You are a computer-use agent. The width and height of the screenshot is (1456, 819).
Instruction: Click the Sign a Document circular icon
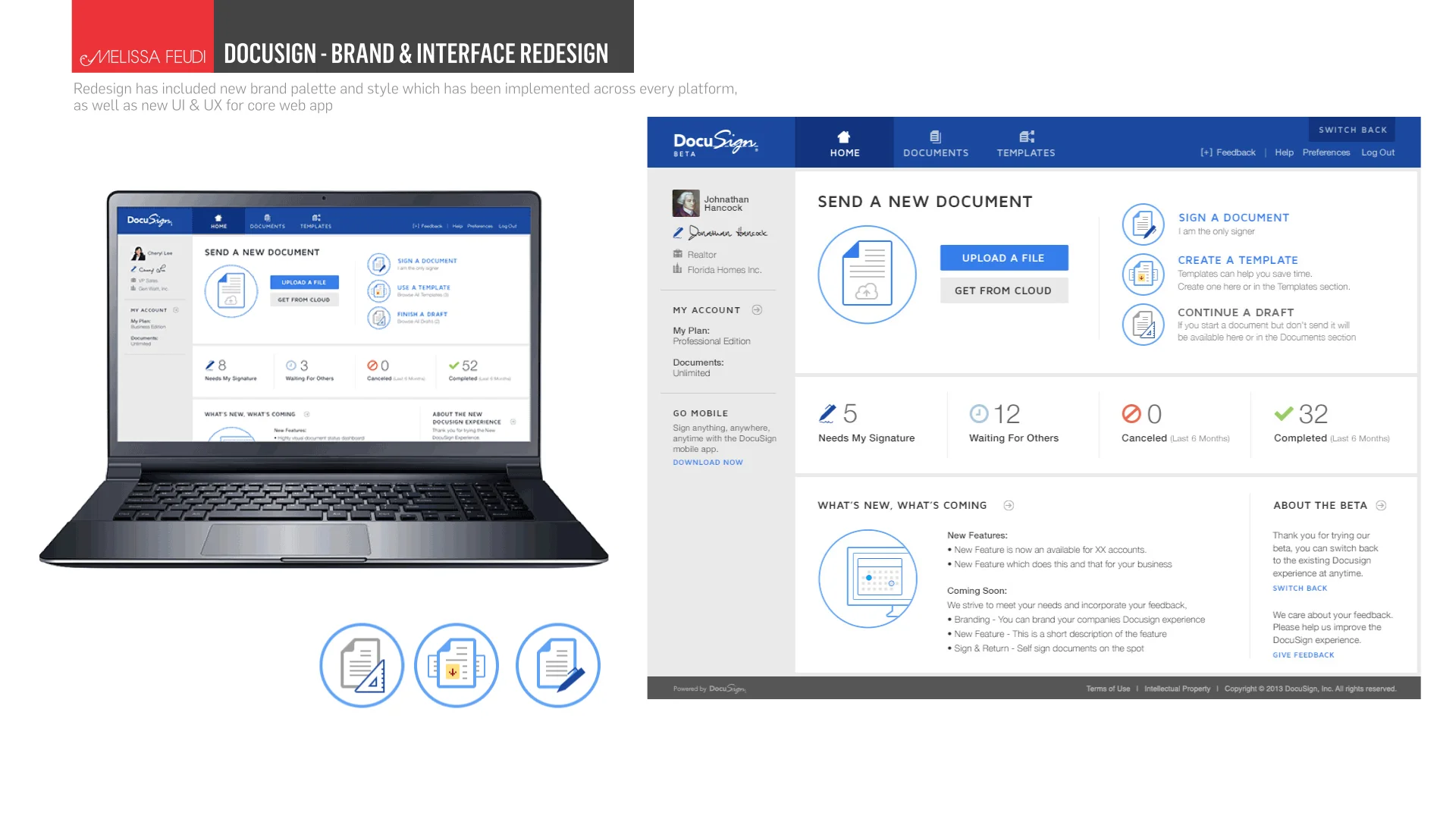click(1143, 224)
